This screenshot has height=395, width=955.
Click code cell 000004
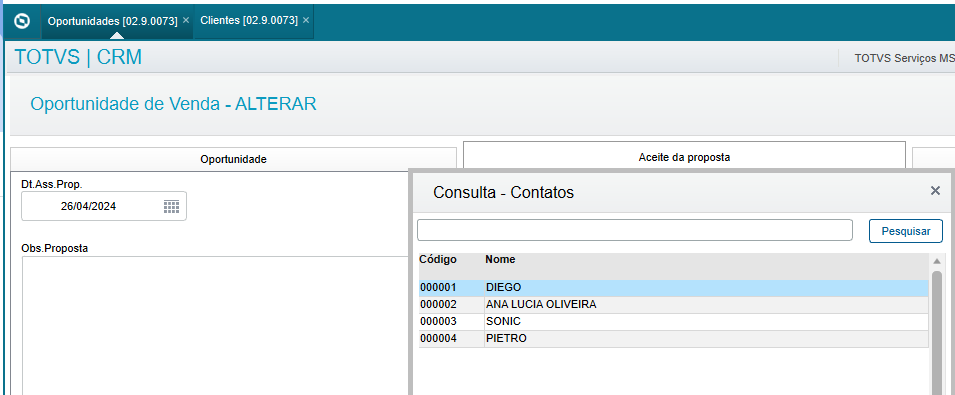(438, 338)
